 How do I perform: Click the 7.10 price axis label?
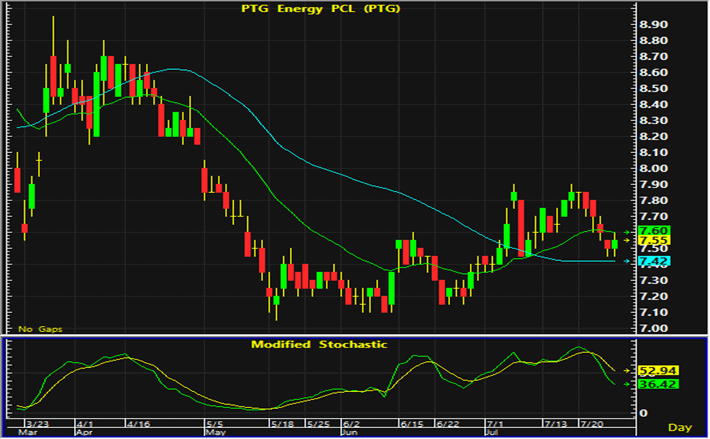653,312
